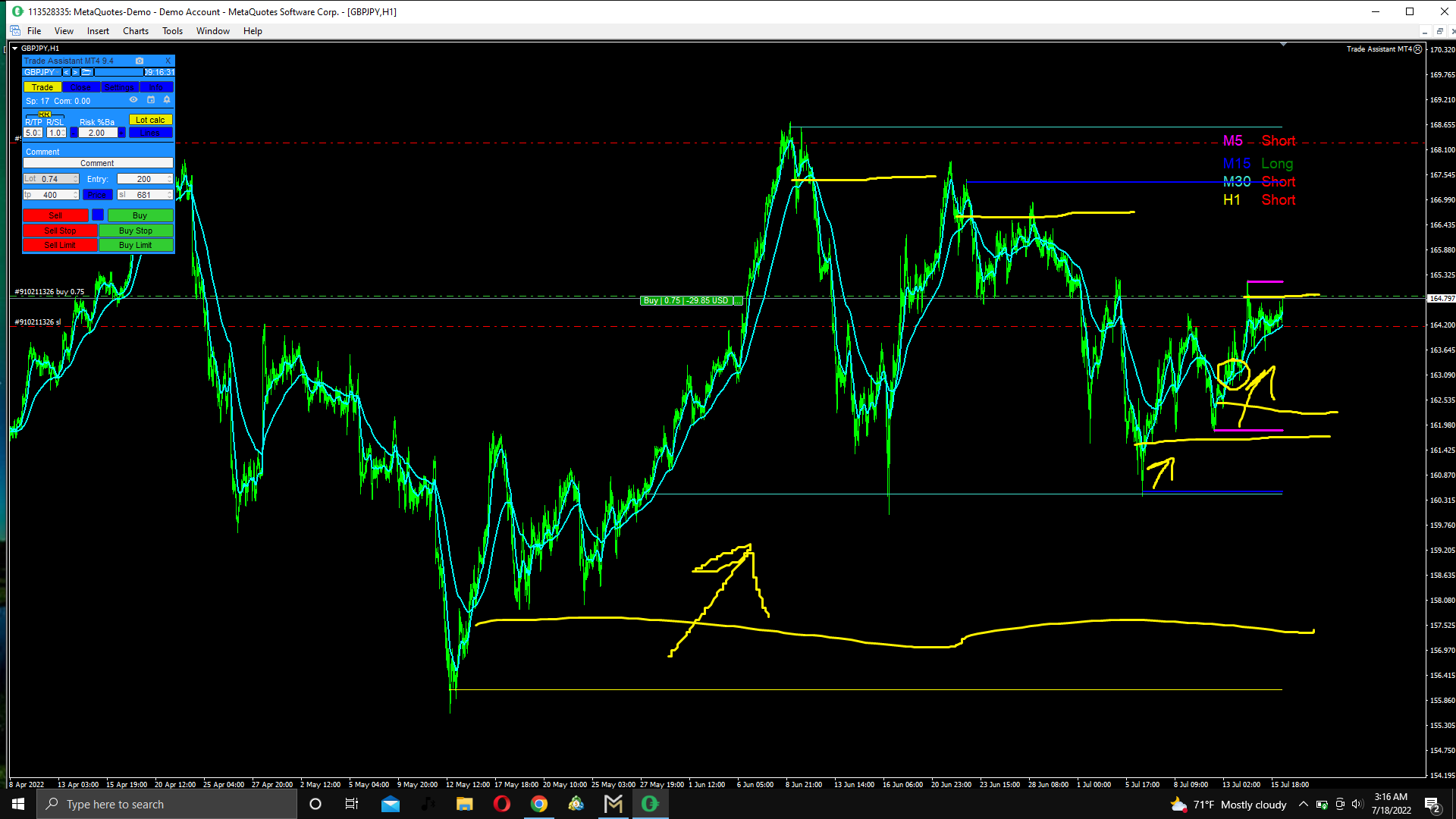Click the Comment input field
This screenshot has width=1456, height=819.
pos(98,163)
